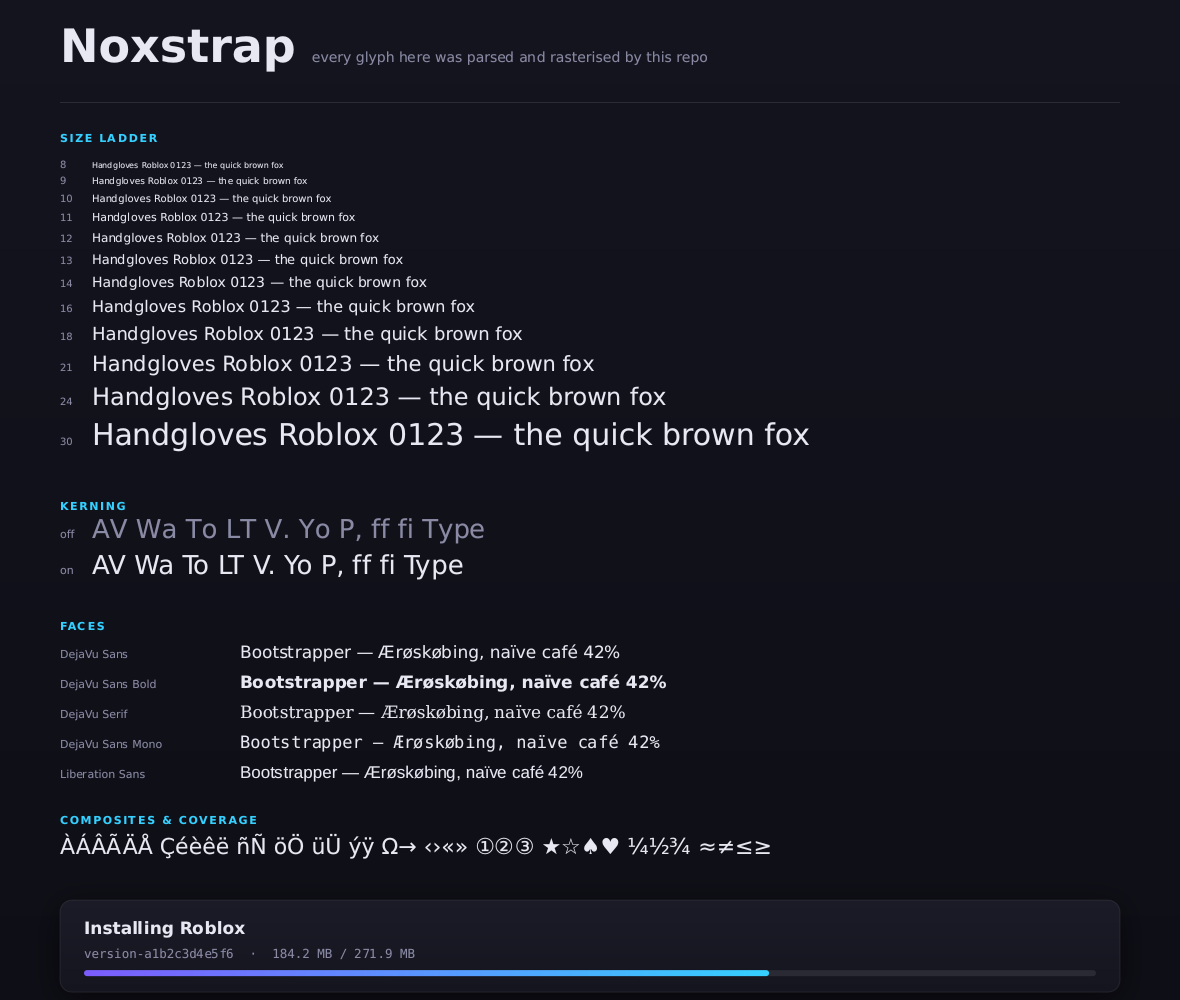Click the "DejaVu Serif" face label
Image resolution: width=1180 pixels, height=1000 pixels.
pyautogui.click(x=94, y=715)
